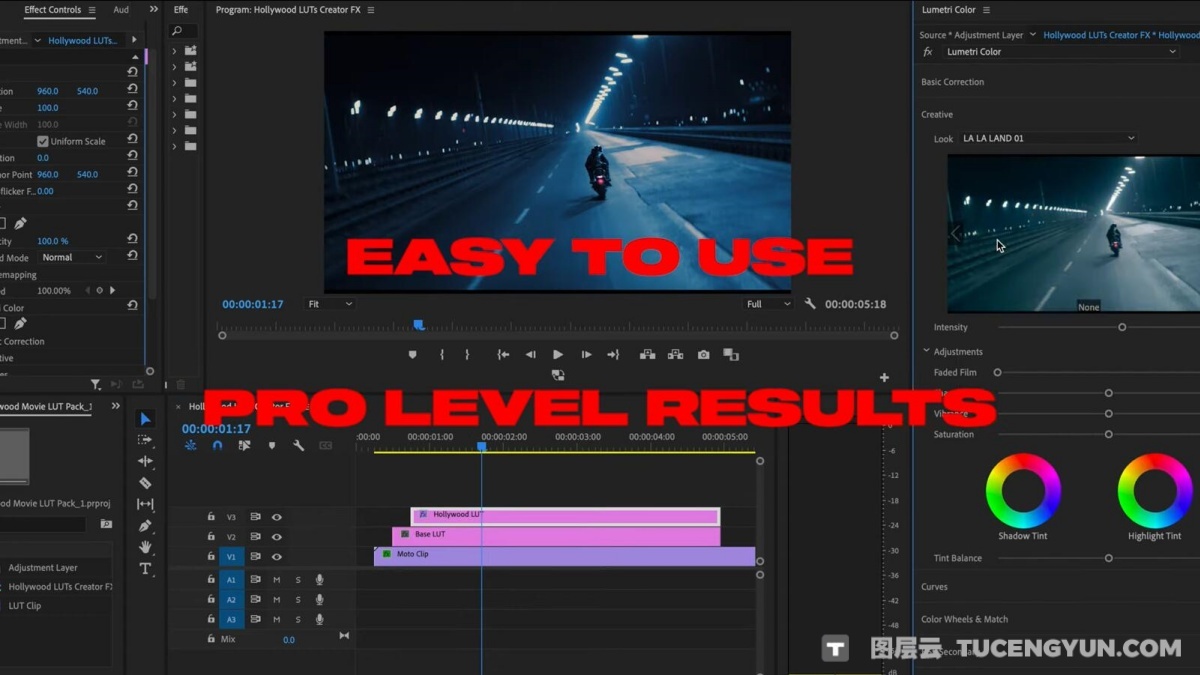Switch to the Effect Controls tab

click(x=52, y=10)
